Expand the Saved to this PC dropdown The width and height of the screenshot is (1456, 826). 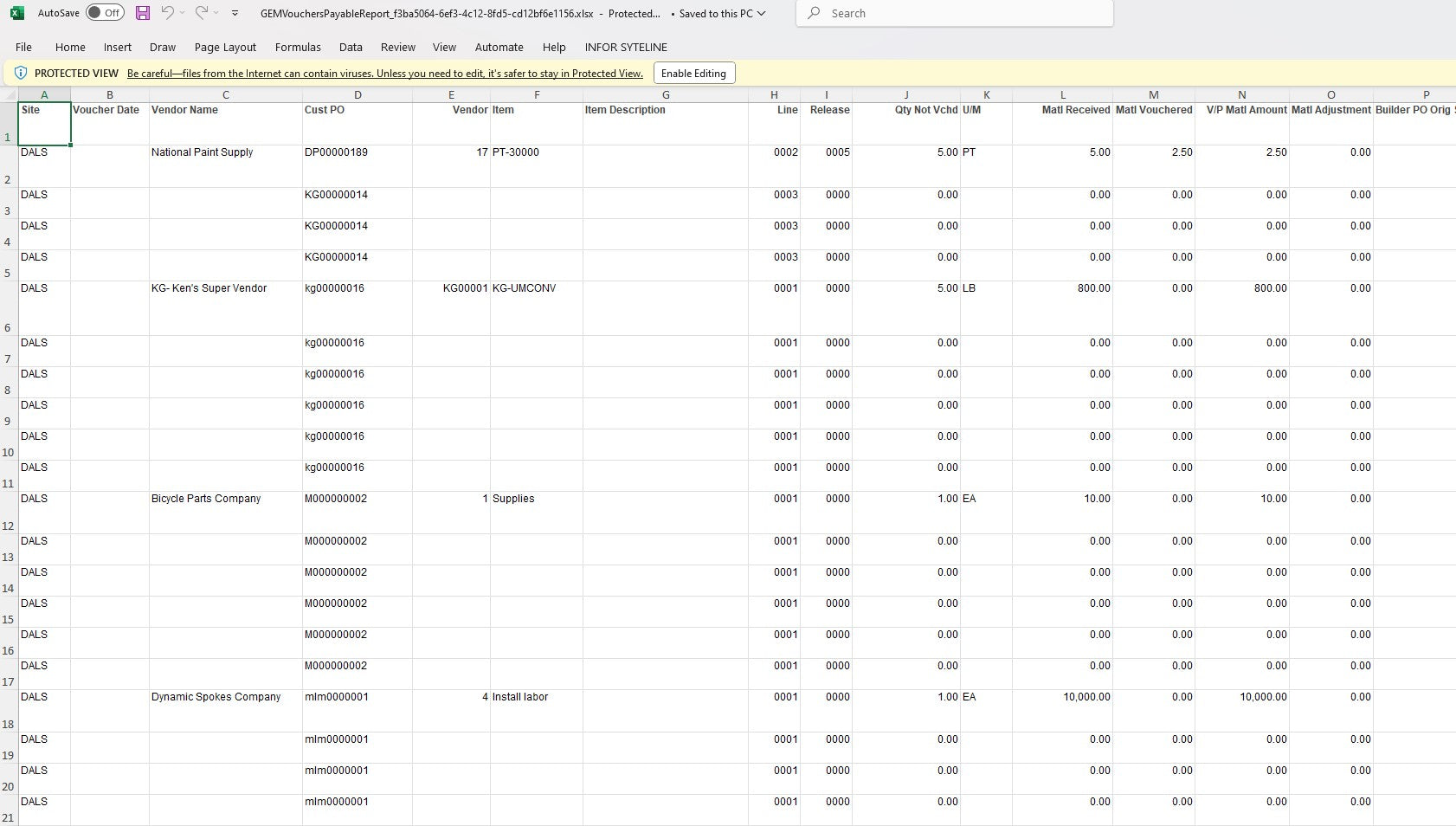pyautogui.click(x=762, y=13)
